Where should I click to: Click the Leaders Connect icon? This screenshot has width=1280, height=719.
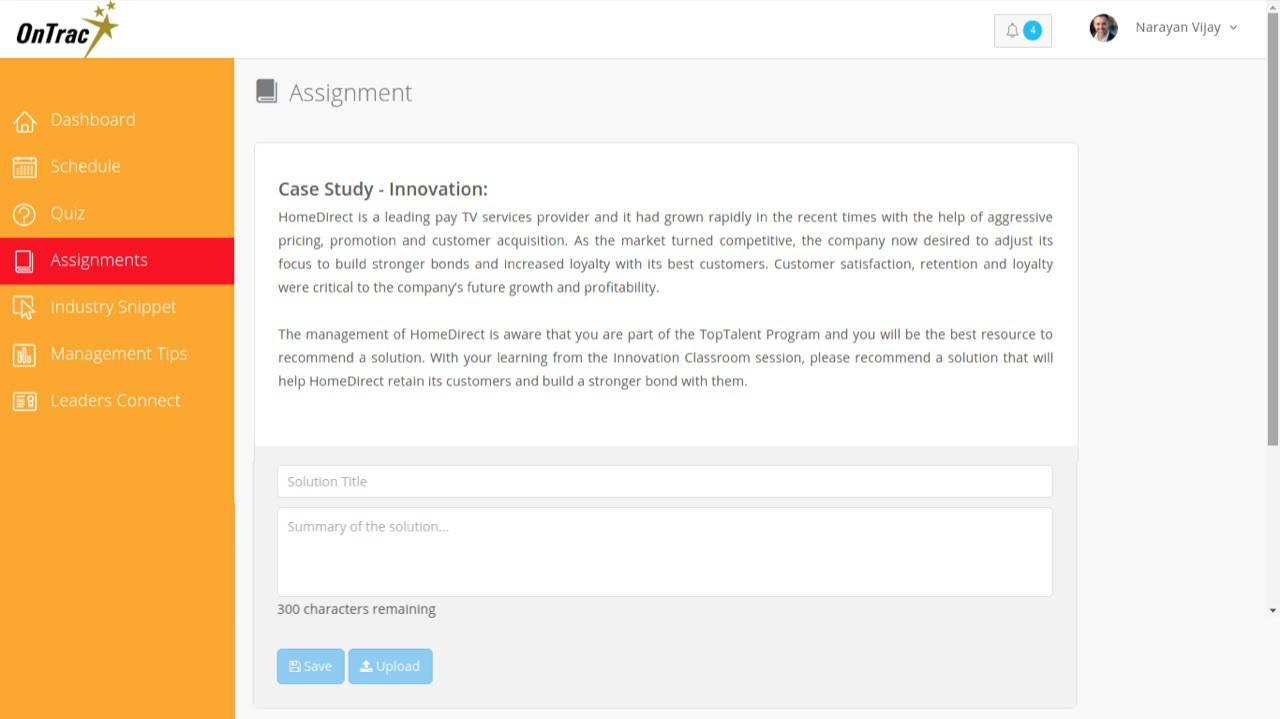[x=25, y=401]
